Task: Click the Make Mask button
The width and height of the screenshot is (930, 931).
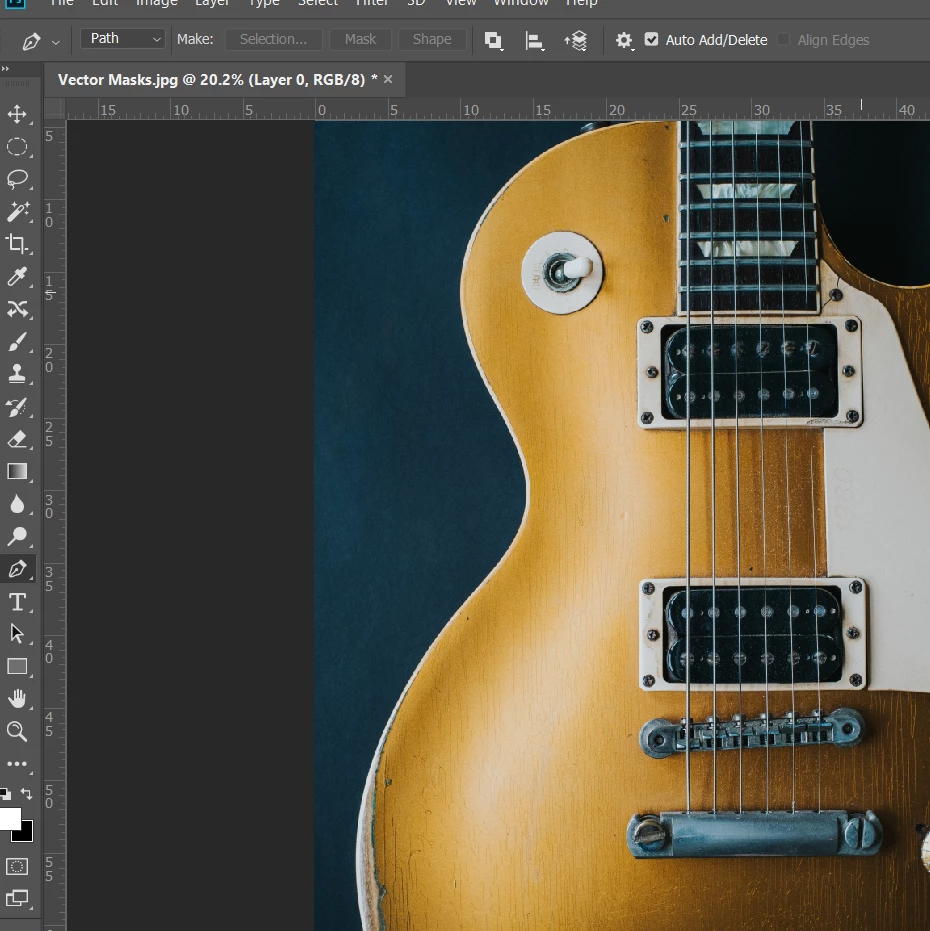Action: point(360,39)
